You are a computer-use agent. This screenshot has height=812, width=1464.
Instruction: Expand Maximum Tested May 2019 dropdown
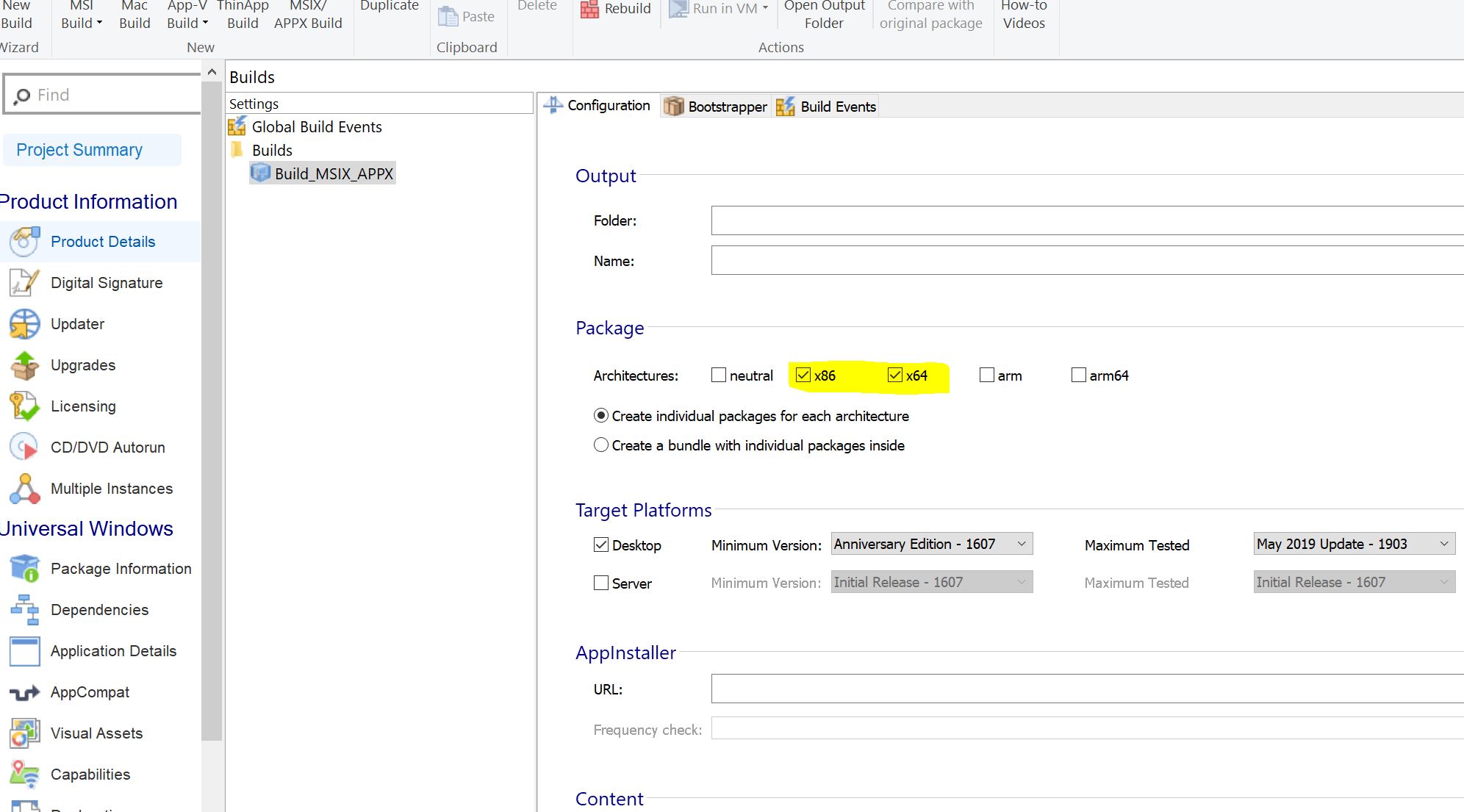click(1443, 544)
